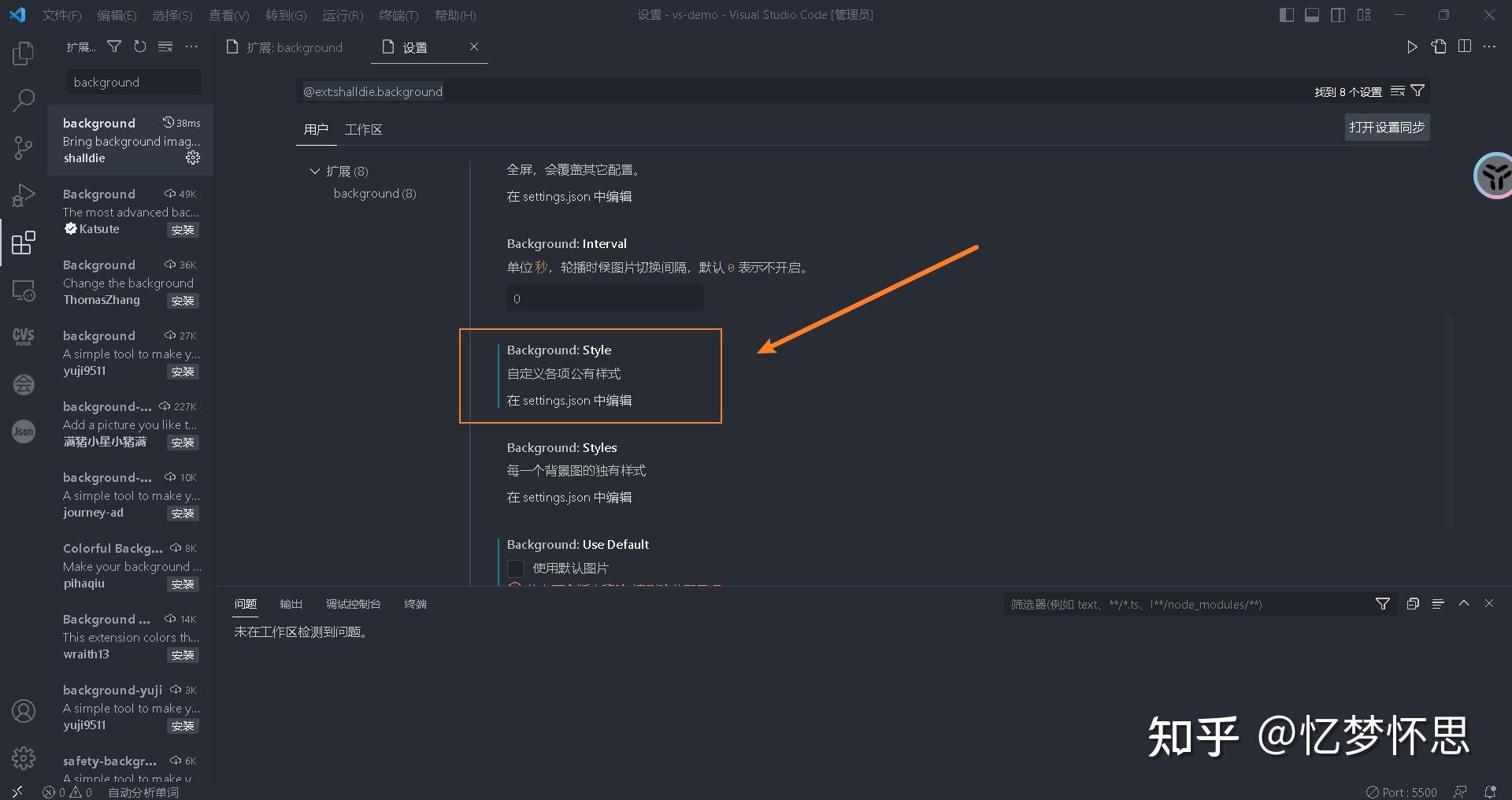Open More Actions menu in extensions sidebar
The image size is (1512, 800).
tap(191, 46)
